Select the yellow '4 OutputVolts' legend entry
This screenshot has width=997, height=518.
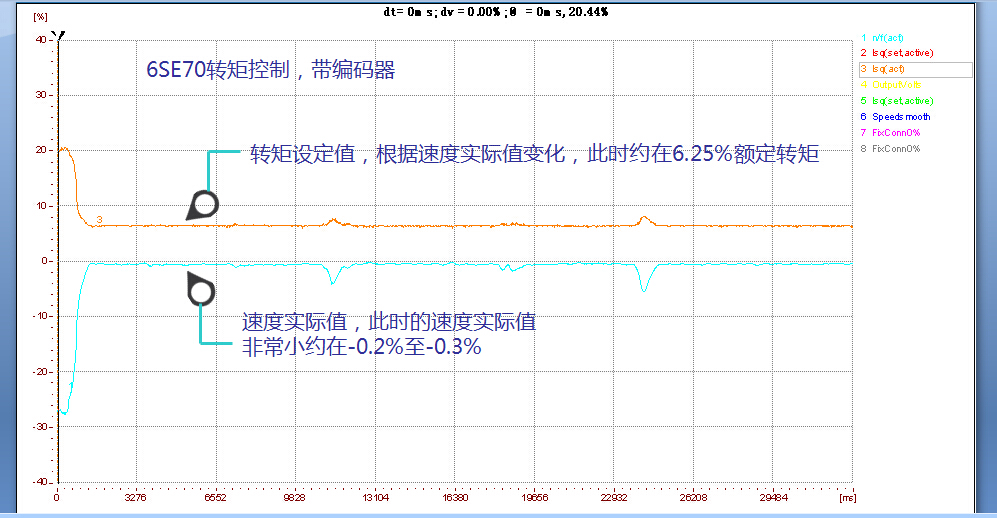(890, 85)
